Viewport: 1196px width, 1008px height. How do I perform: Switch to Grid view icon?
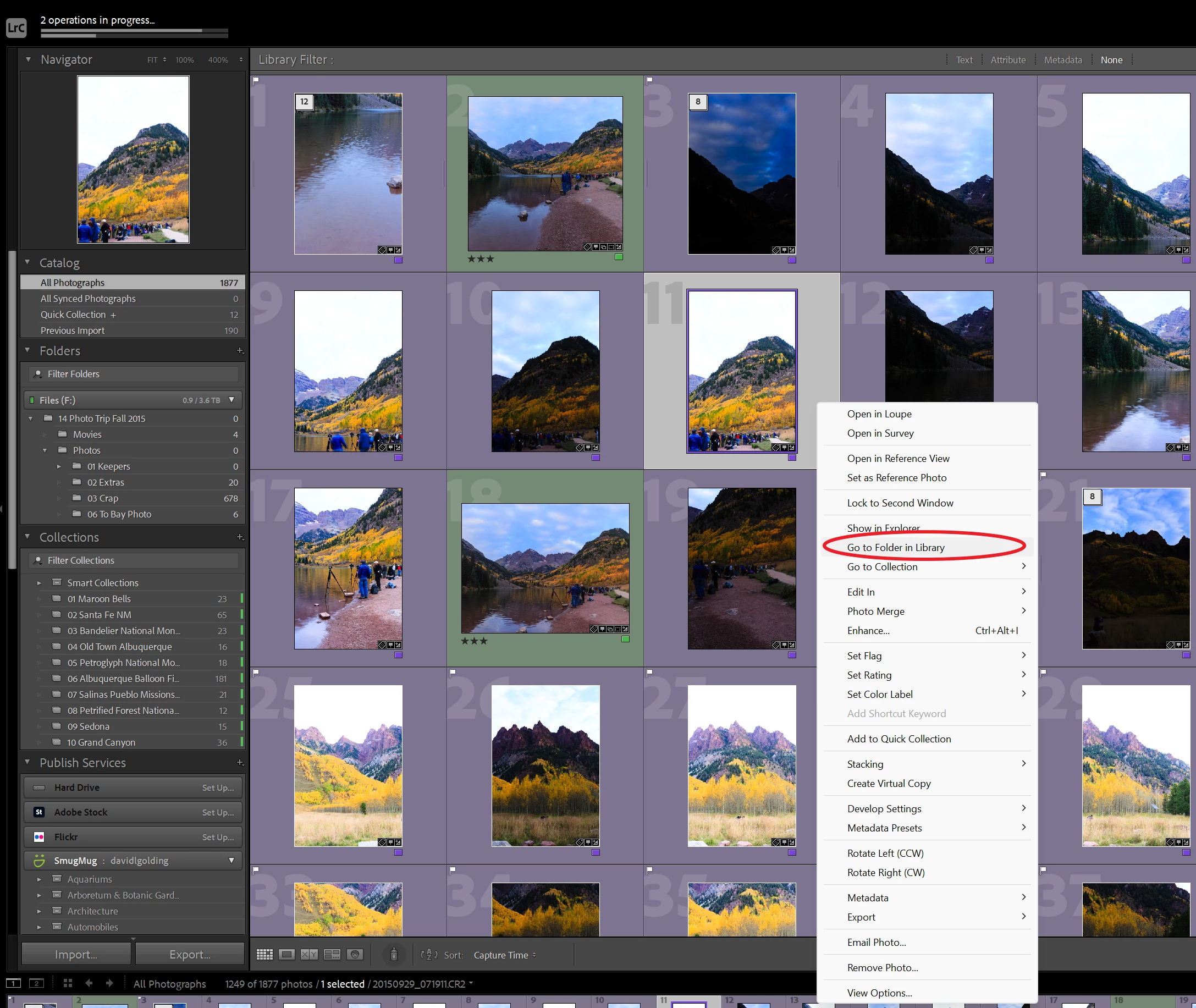[264, 954]
